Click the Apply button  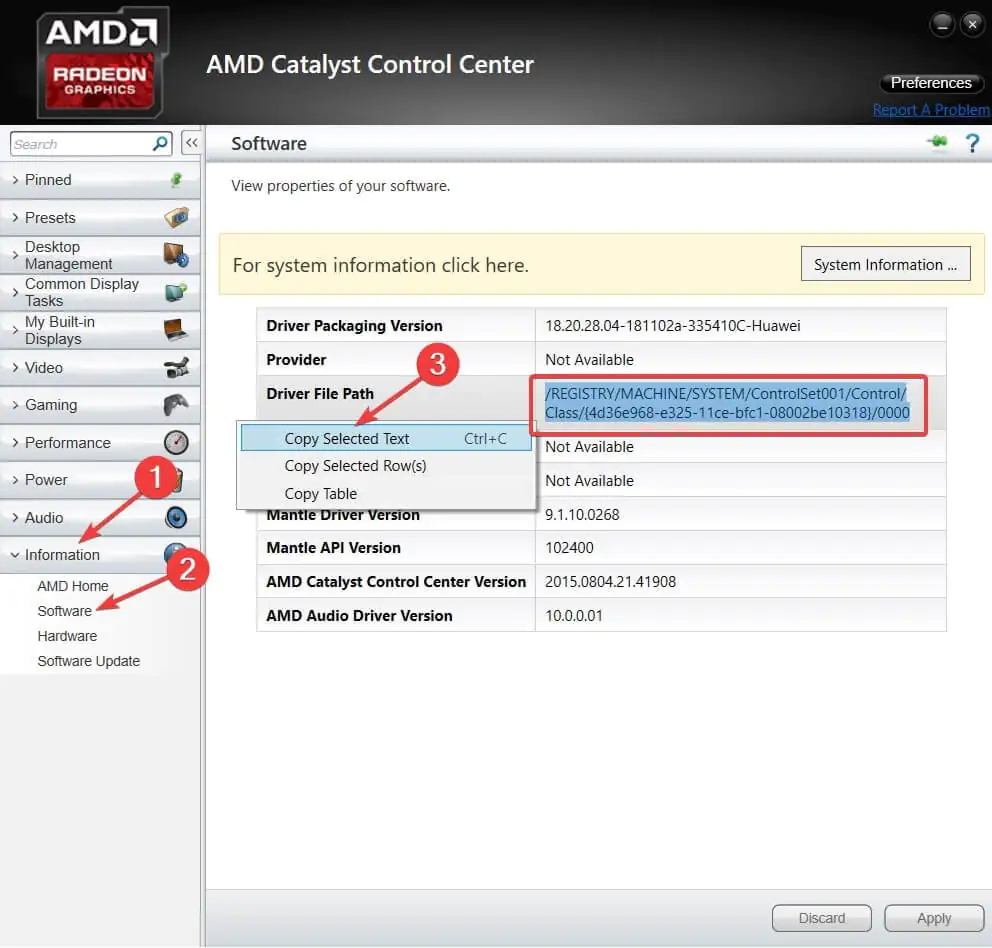[934, 918]
